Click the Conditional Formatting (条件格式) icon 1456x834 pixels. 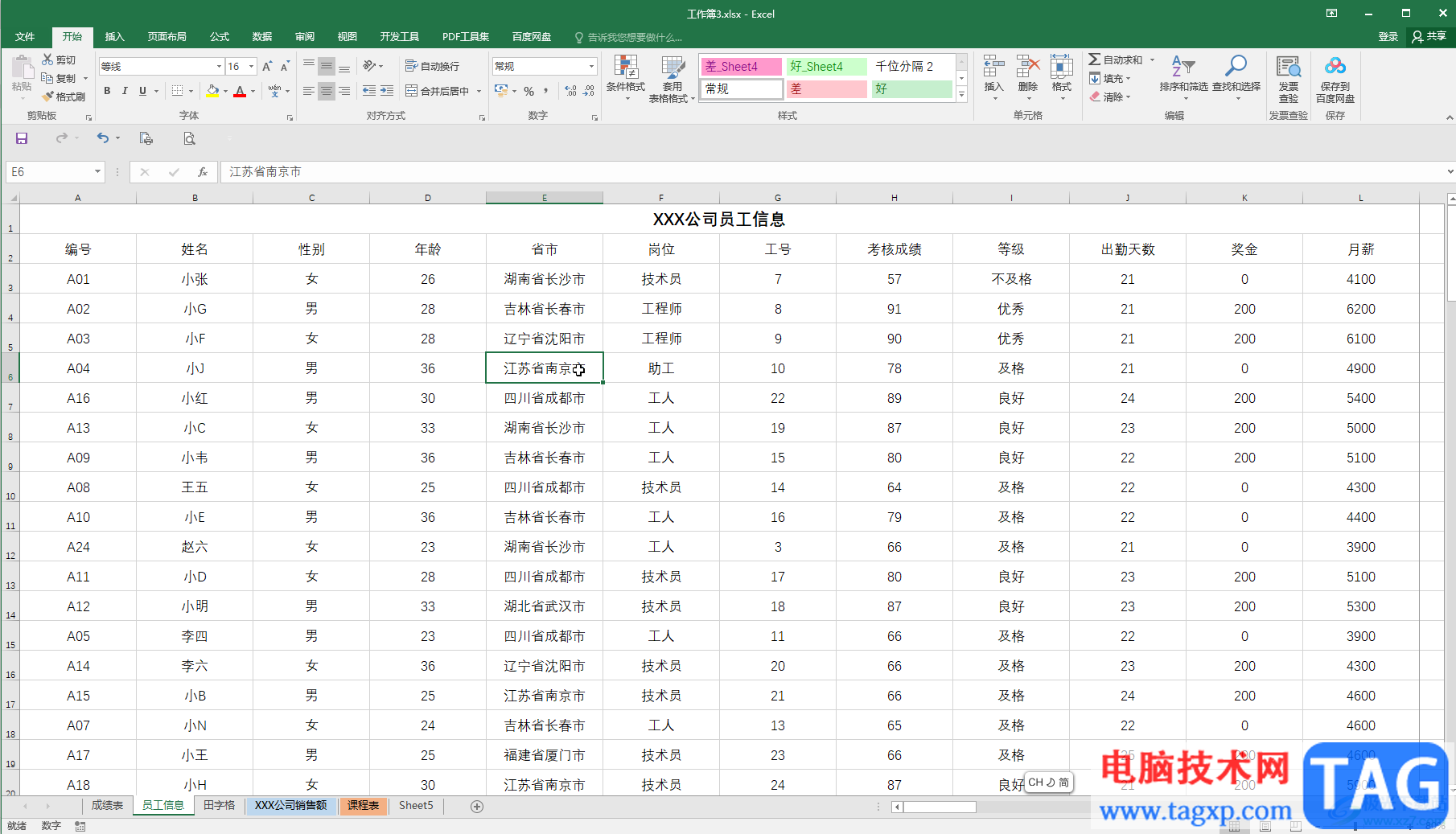625,69
